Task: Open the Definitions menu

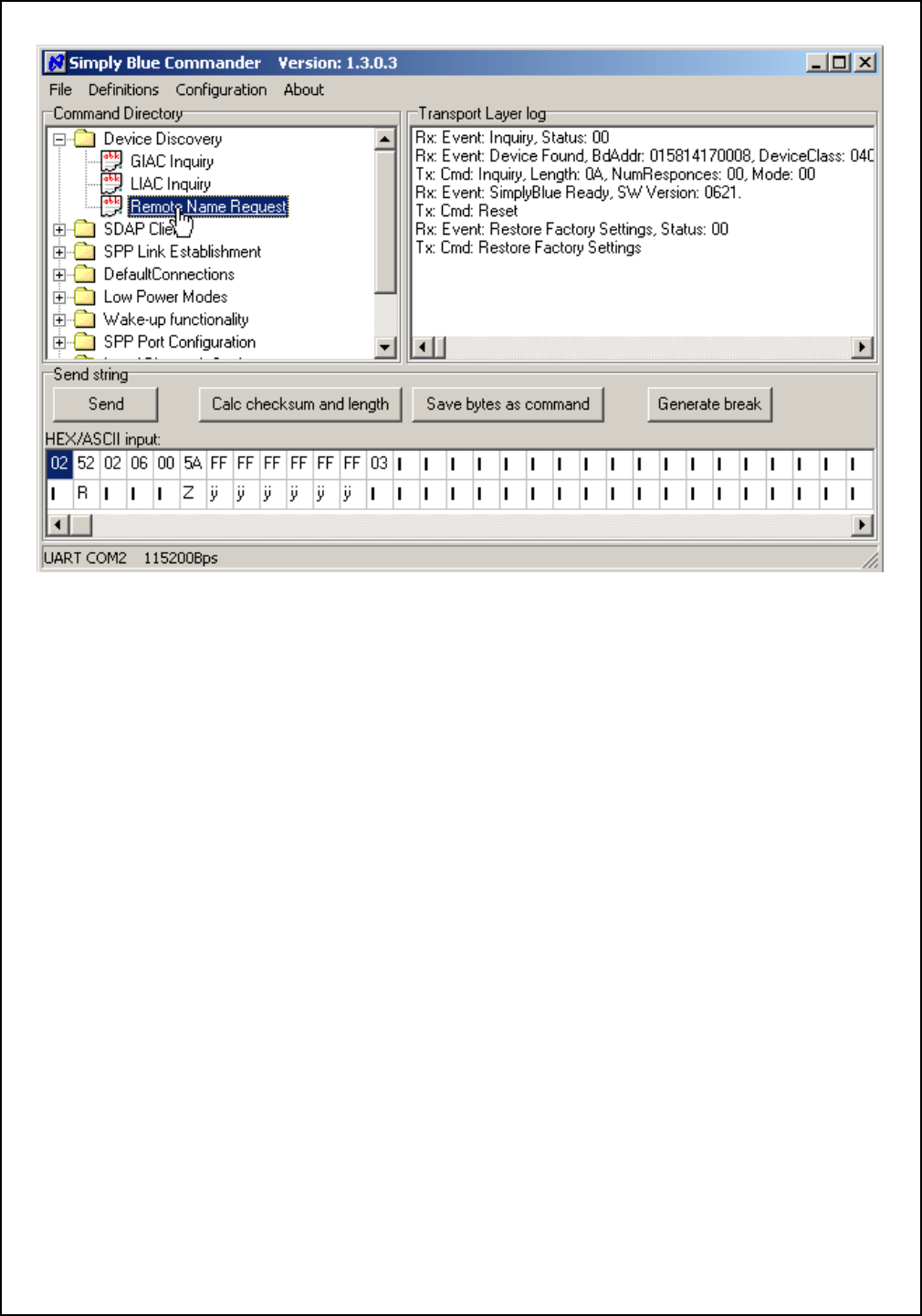Action: [x=123, y=89]
